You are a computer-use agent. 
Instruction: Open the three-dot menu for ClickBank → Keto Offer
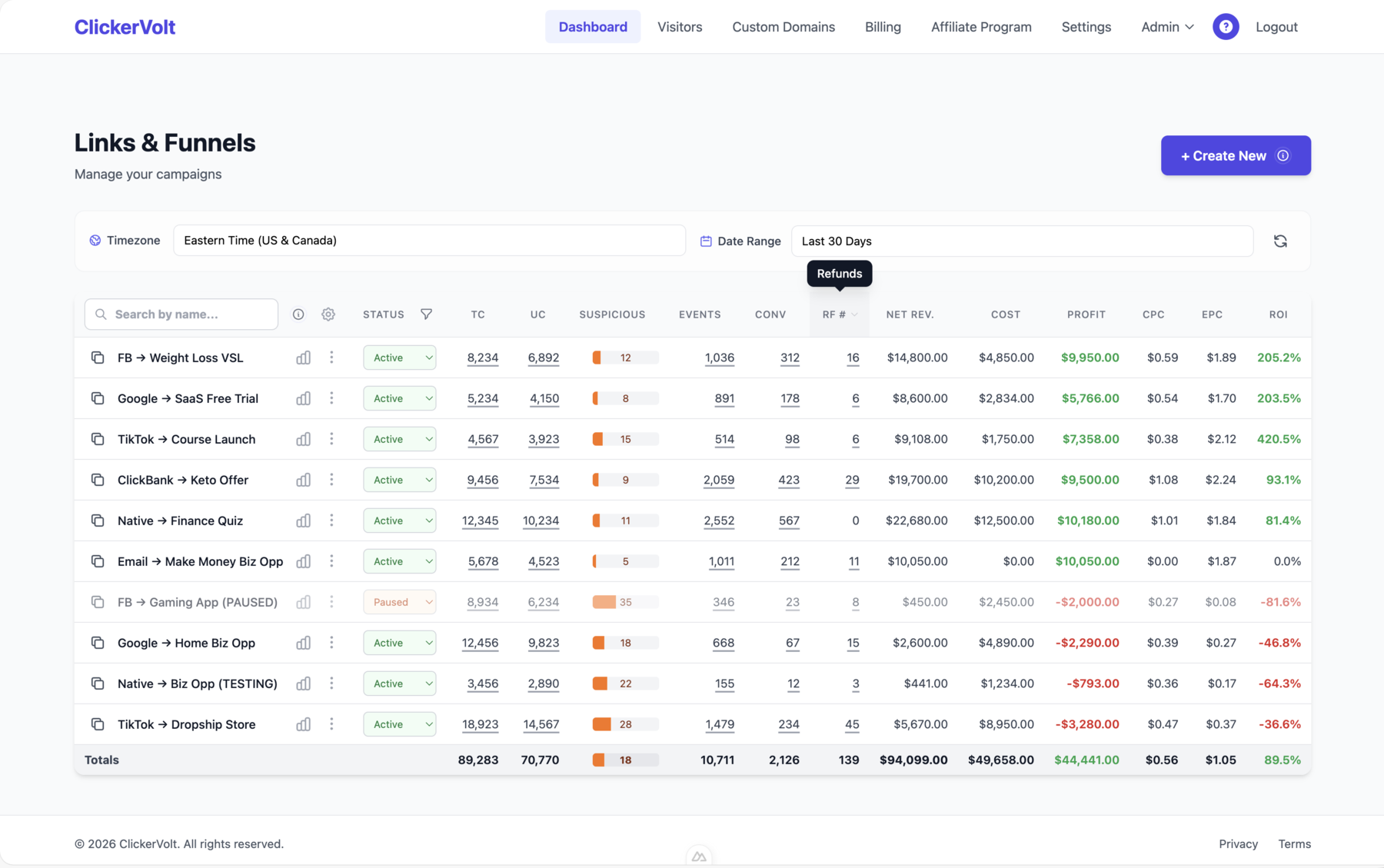tap(331, 480)
